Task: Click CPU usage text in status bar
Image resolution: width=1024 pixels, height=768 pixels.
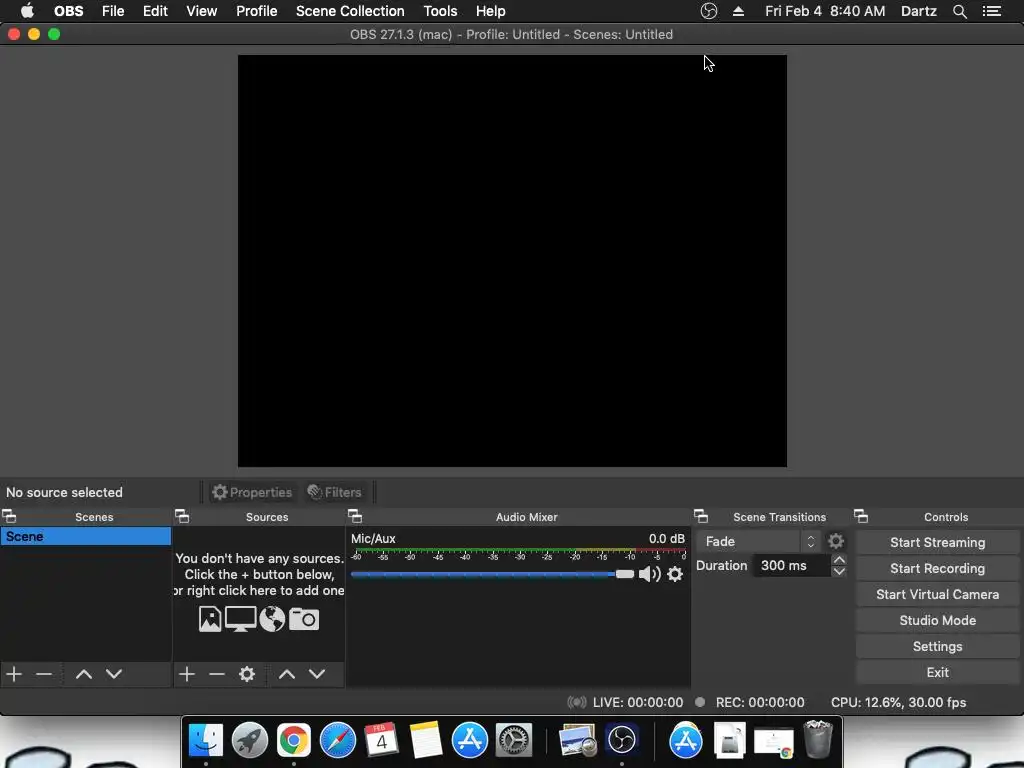Action: [898, 702]
